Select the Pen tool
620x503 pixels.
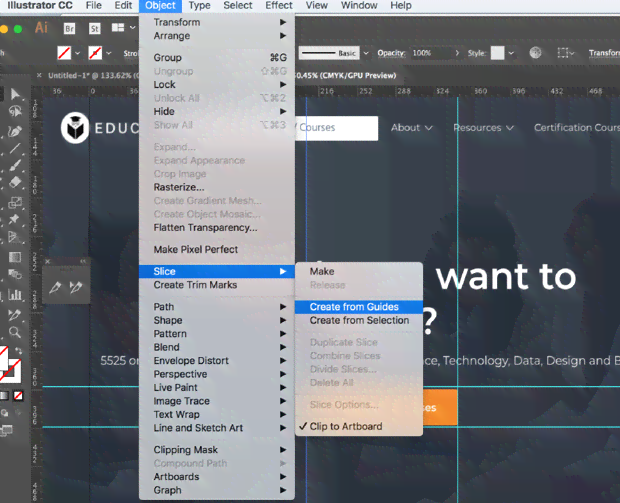[x=15, y=131]
